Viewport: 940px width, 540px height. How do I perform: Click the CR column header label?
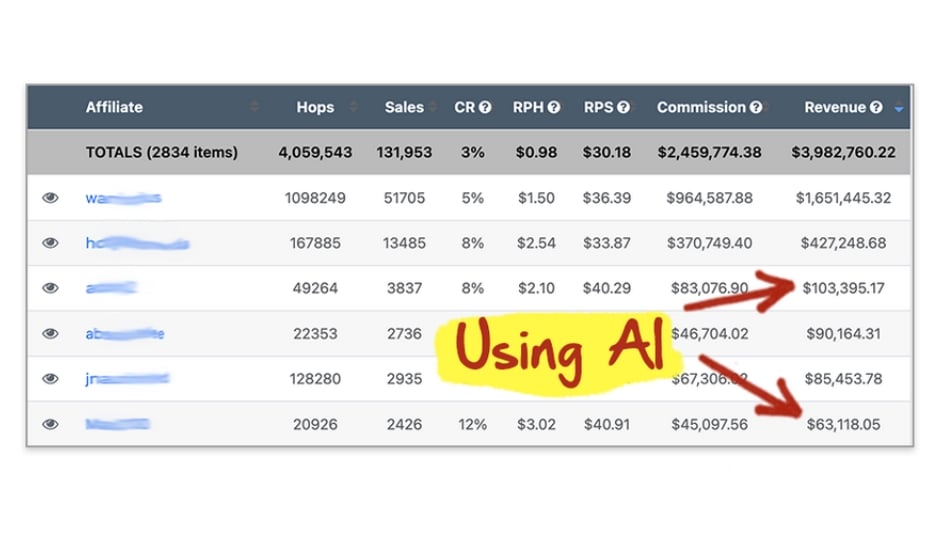tap(465, 107)
